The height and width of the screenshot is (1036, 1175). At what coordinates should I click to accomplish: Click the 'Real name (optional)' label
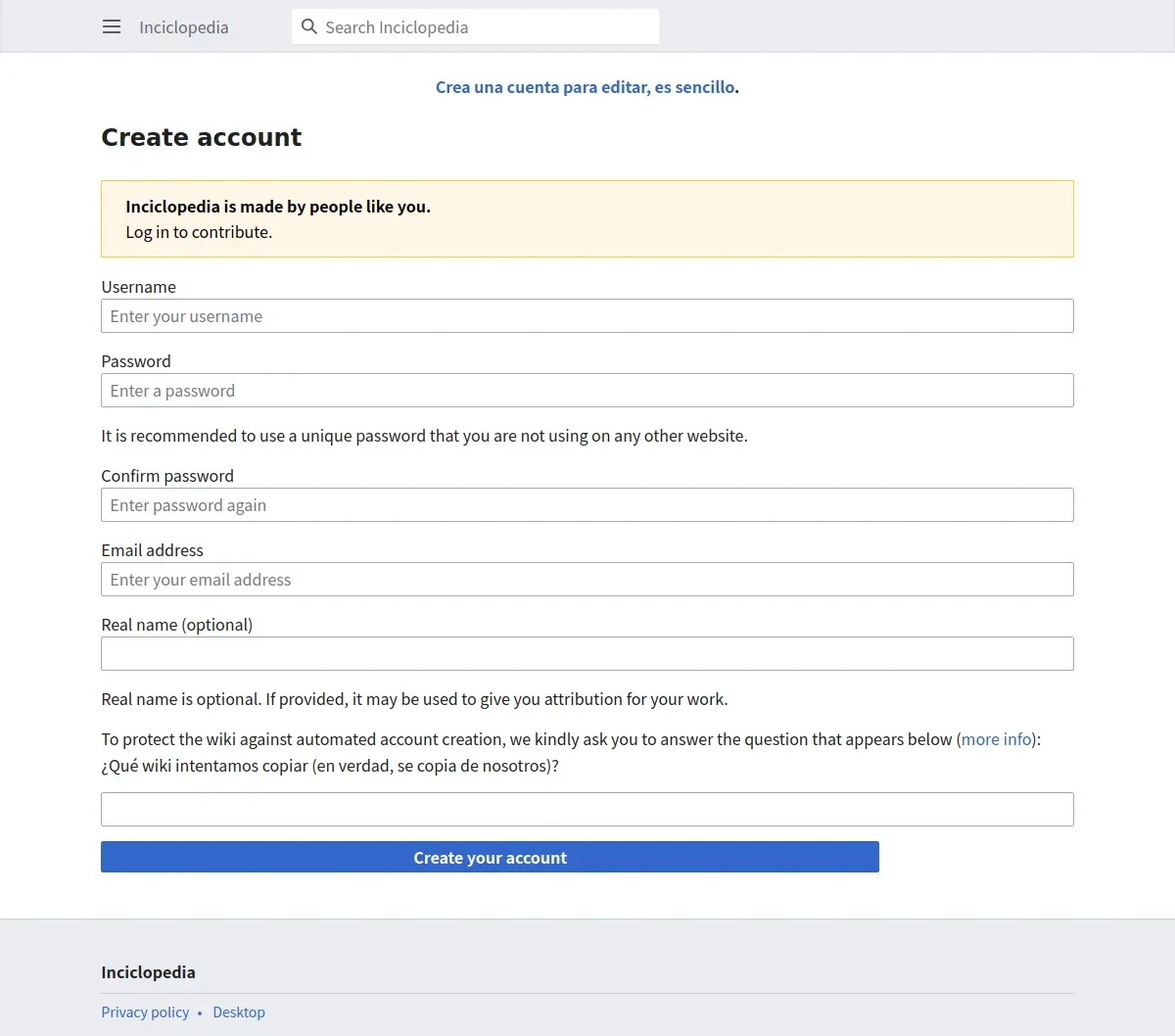177,625
